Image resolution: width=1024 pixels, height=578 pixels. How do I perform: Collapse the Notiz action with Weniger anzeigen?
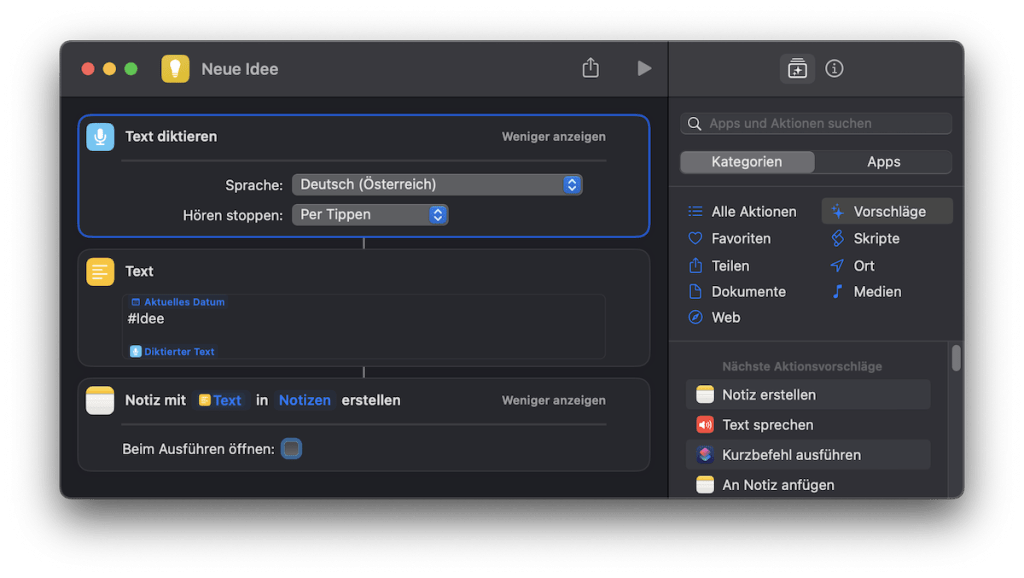553,400
